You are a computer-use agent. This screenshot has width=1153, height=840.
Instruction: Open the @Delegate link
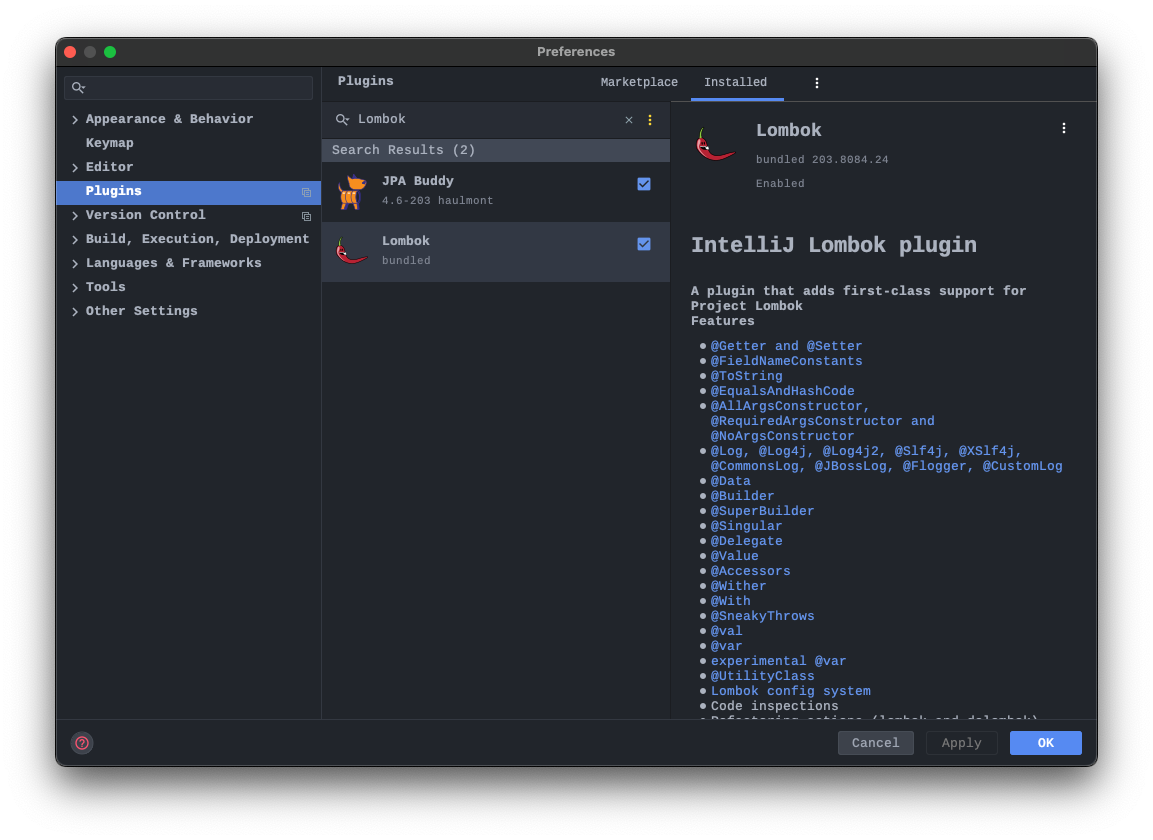(746, 541)
